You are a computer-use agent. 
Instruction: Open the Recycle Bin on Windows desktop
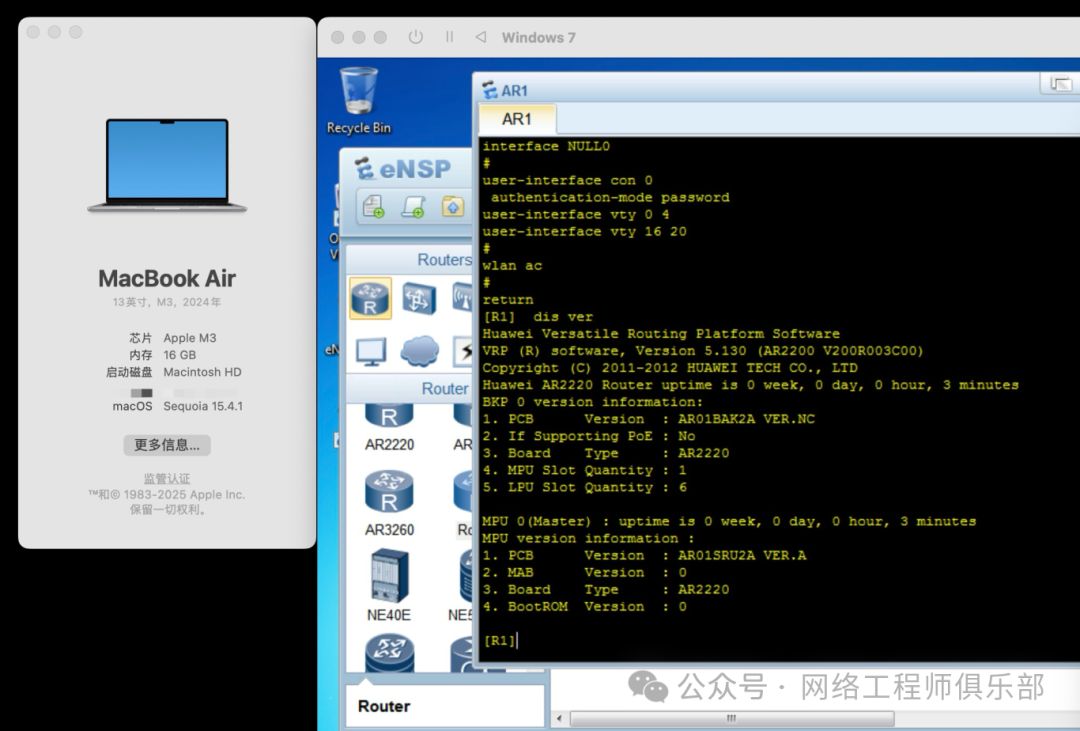[x=358, y=101]
